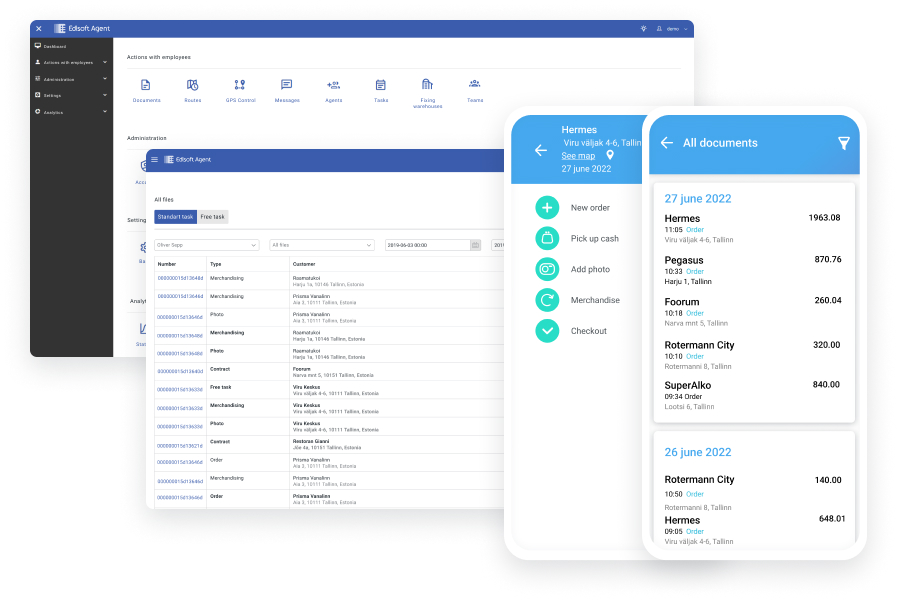
Task: Open the Routes icon
Action: tap(193, 85)
